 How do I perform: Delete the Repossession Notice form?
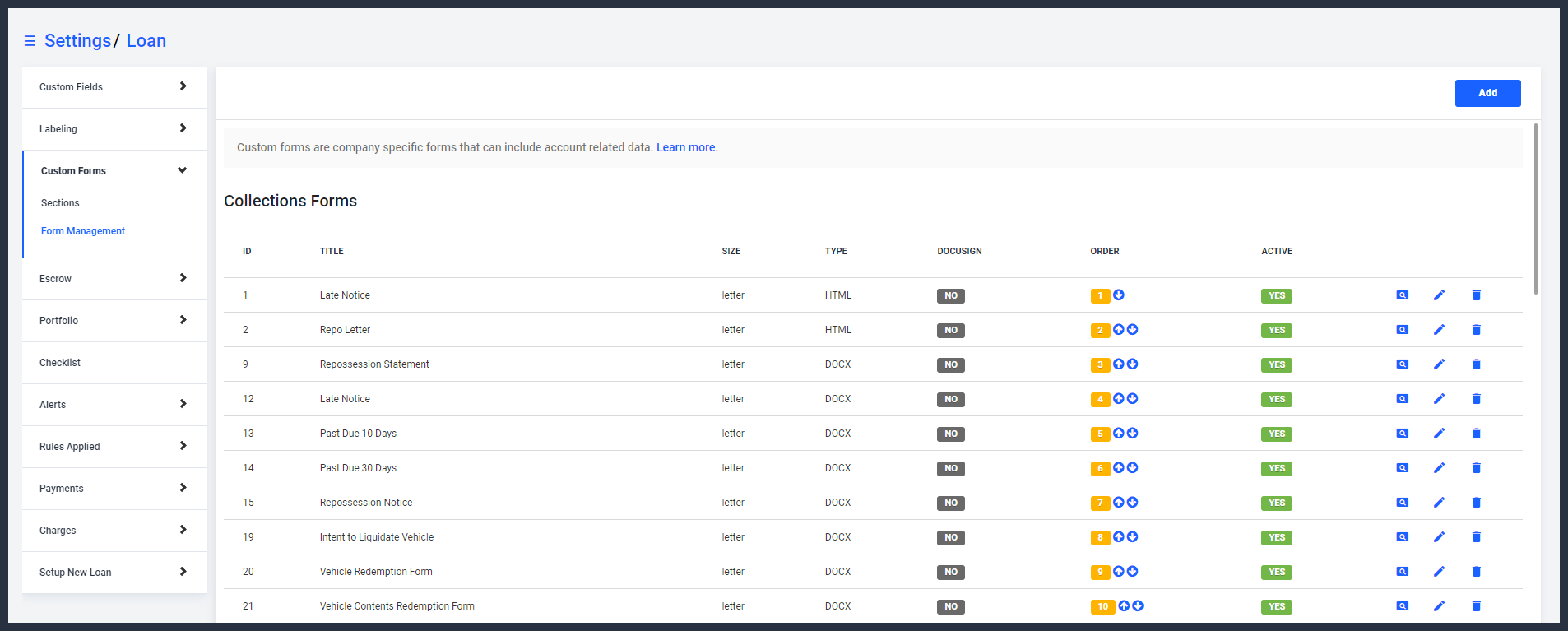click(x=1476, y=503)
